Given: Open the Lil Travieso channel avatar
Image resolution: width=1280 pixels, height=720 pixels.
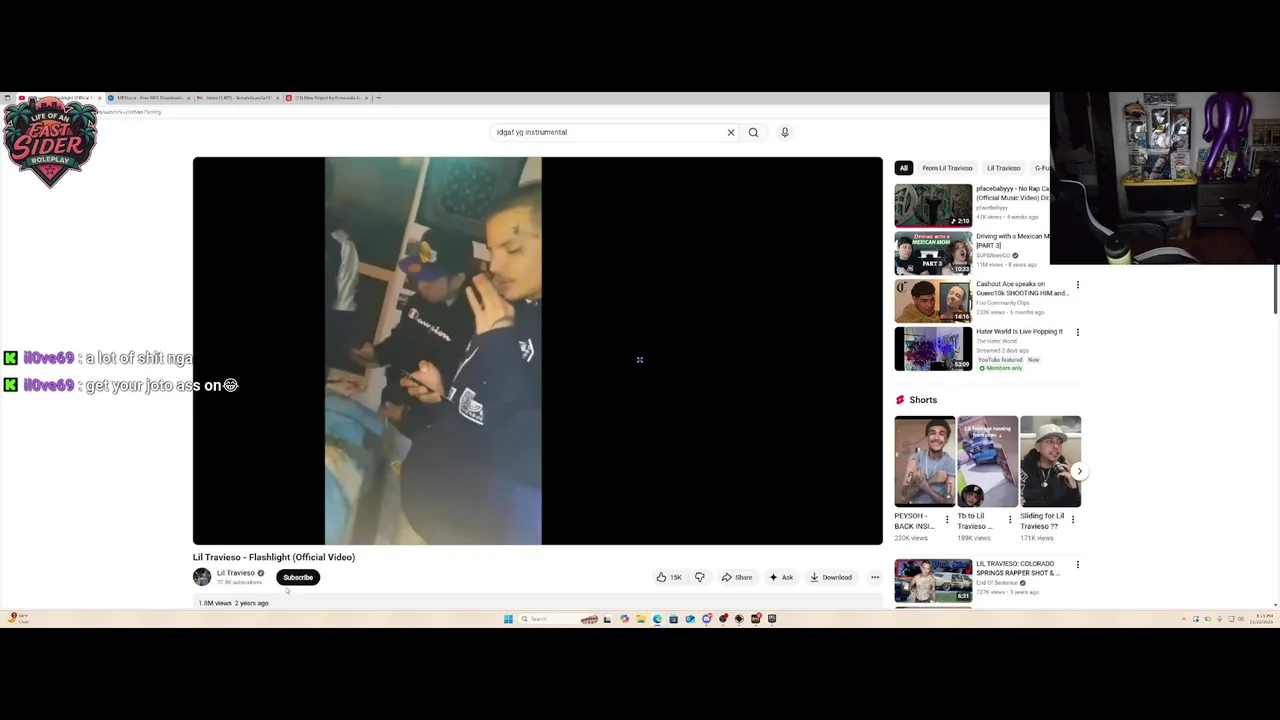Looking at the screenshot, I should pos(202,577).
